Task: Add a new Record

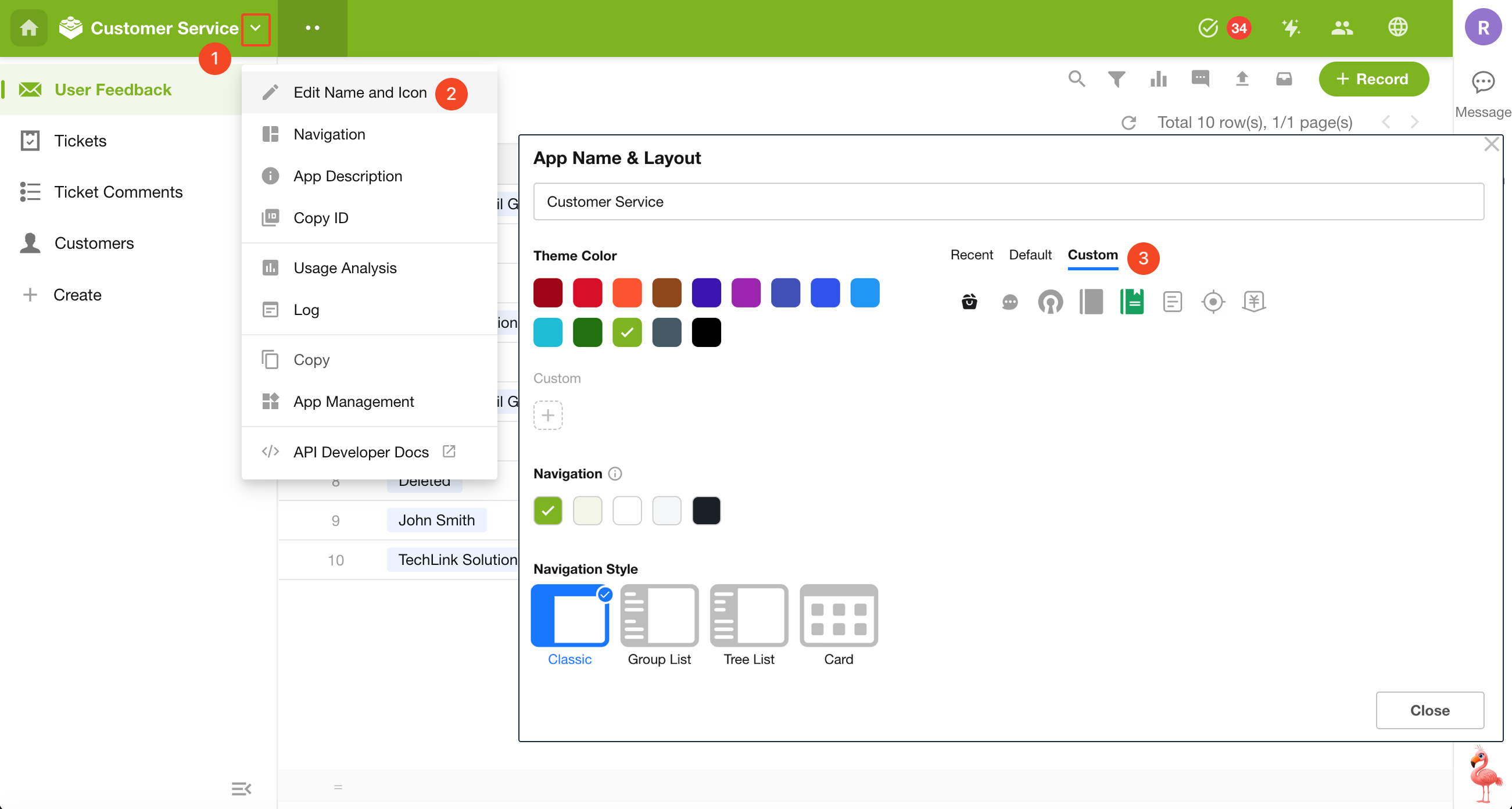Action: (1373, 78)
